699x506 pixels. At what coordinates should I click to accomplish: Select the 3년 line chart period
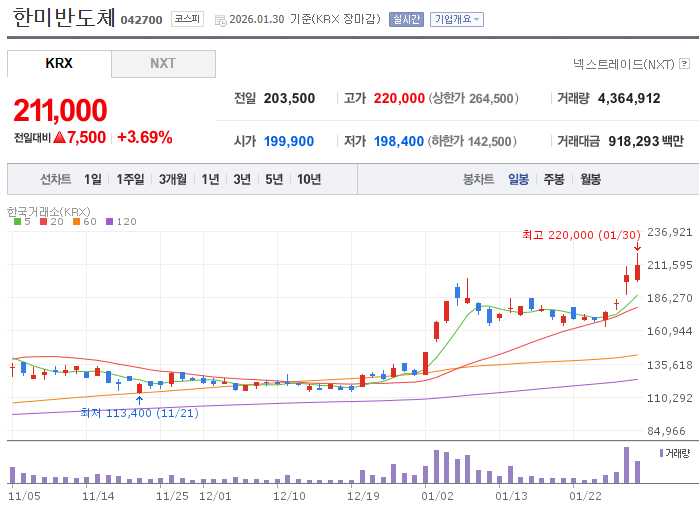(242, 179)
